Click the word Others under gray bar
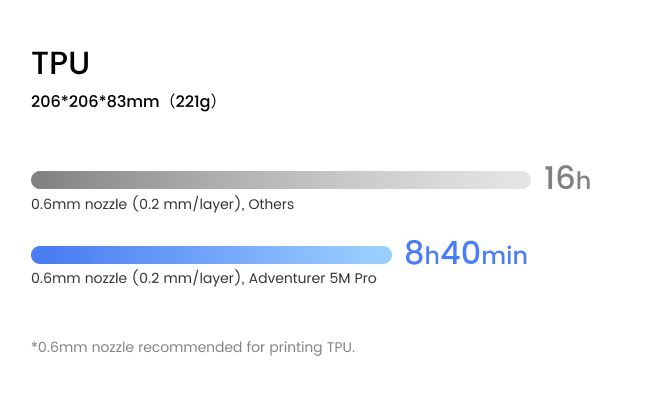This screenshot has height=400, width=659. (271, 204)
